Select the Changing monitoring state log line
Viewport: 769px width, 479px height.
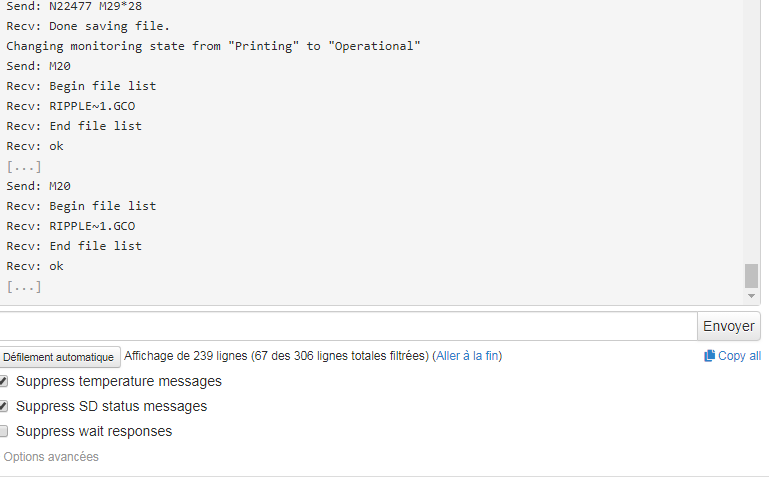tap(213, 46)
